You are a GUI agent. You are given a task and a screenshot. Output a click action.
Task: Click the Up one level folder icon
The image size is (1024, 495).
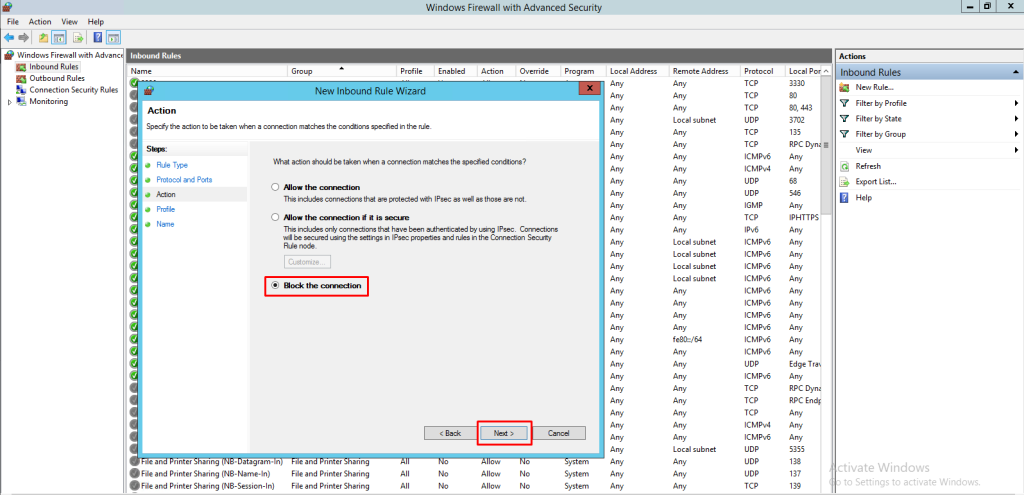click(x=43, y=37)
